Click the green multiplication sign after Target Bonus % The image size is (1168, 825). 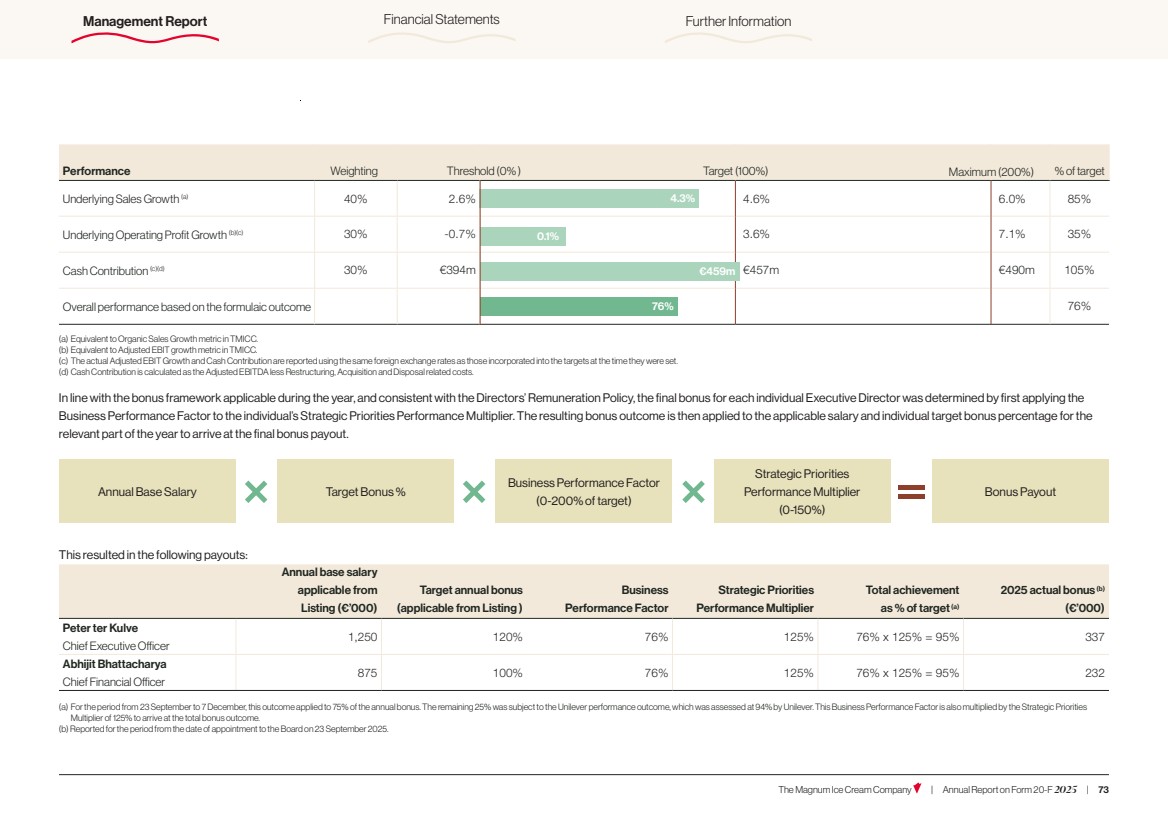474,491
